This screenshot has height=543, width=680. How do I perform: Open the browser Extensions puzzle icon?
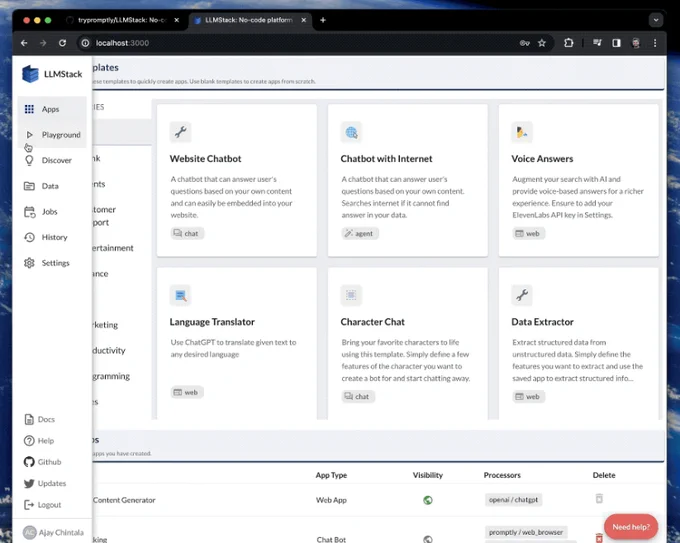click(x=568, y=43)
